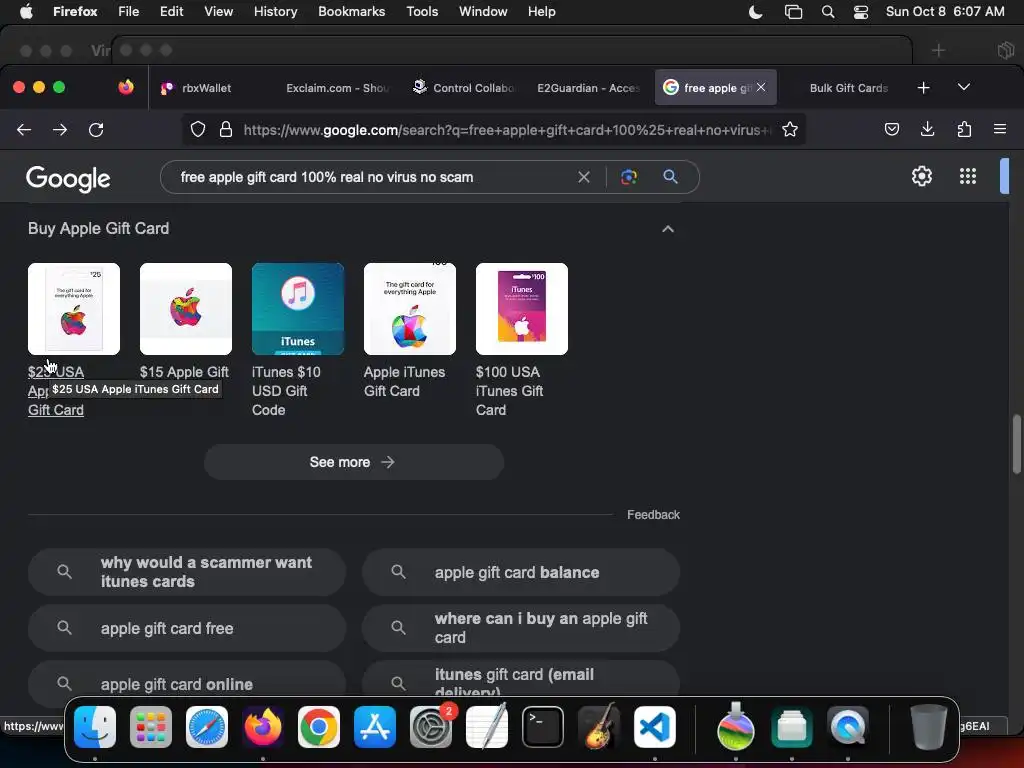This screenshot has height=768, width=1024.
Task: Go forward with the forward arrow
Action: [x=60, y=130]
